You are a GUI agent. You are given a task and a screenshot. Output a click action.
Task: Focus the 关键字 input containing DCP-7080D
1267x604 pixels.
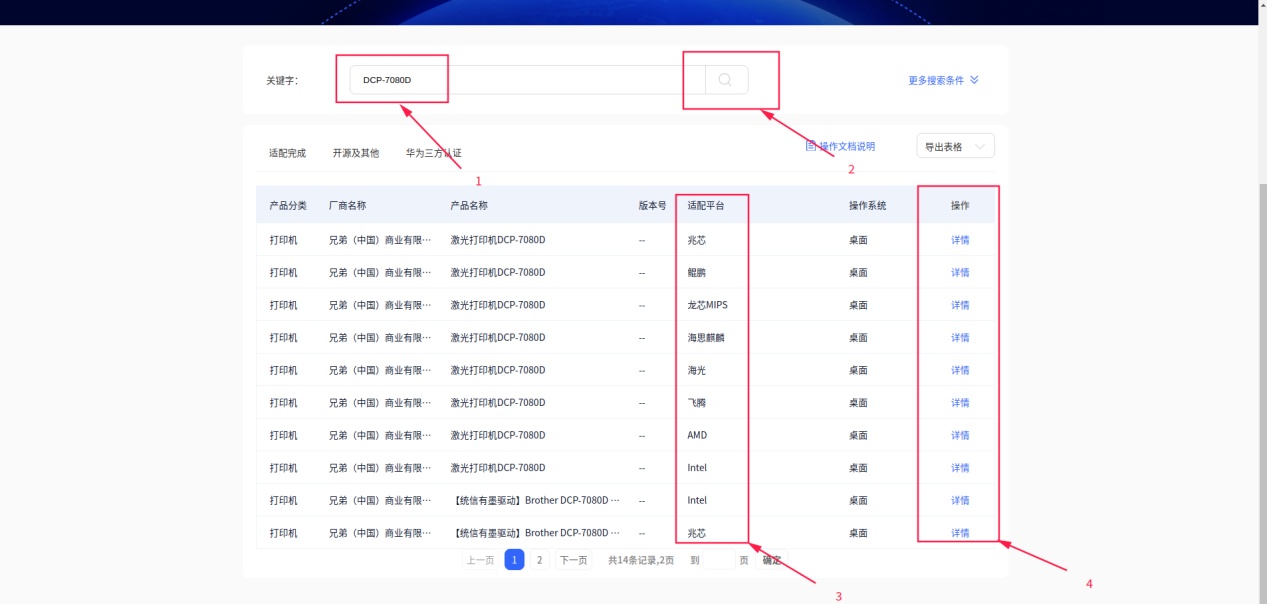click(x=527, y=80)
